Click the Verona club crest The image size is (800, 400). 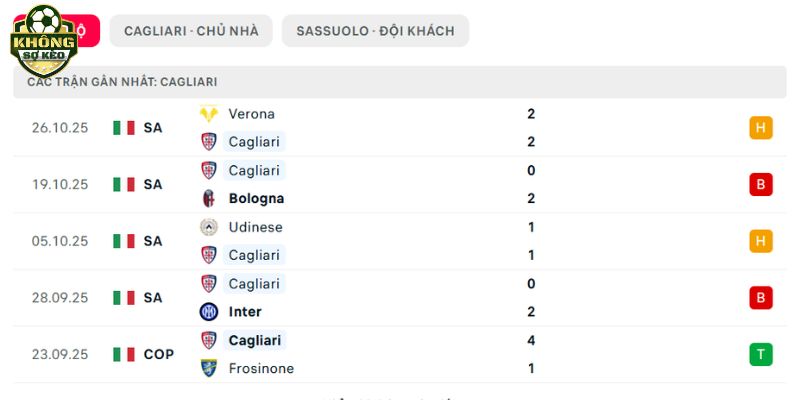209,114
